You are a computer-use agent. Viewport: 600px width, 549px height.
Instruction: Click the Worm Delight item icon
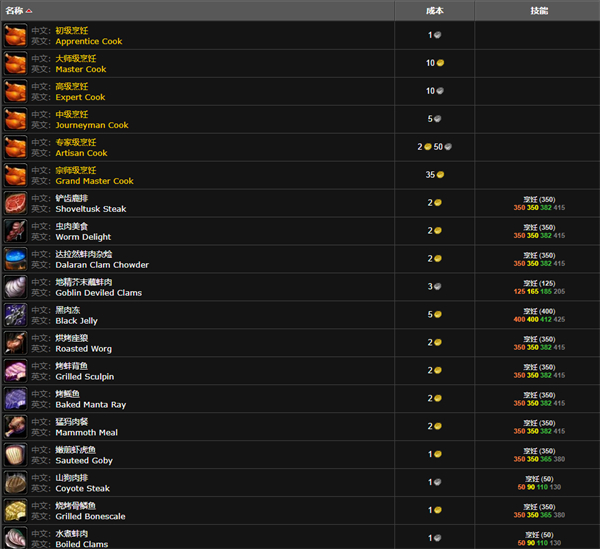tap(15, 231)
